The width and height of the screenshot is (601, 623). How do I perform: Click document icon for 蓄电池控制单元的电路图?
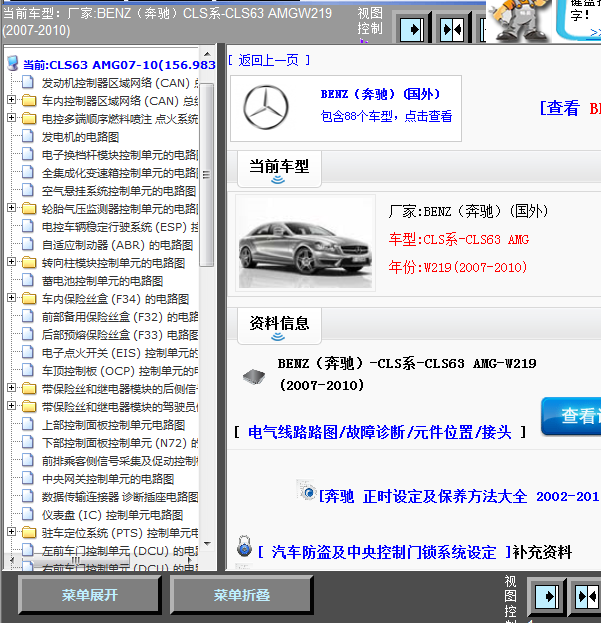28,280
